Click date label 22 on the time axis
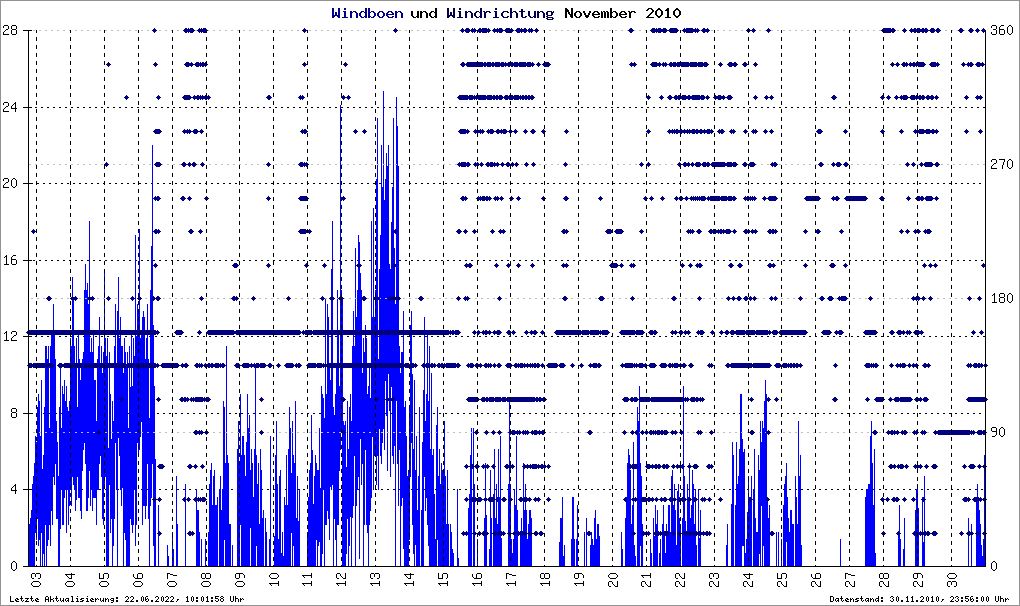This screenshot has width=1020, height=606. pyautogui.click(x=680, y=580)
